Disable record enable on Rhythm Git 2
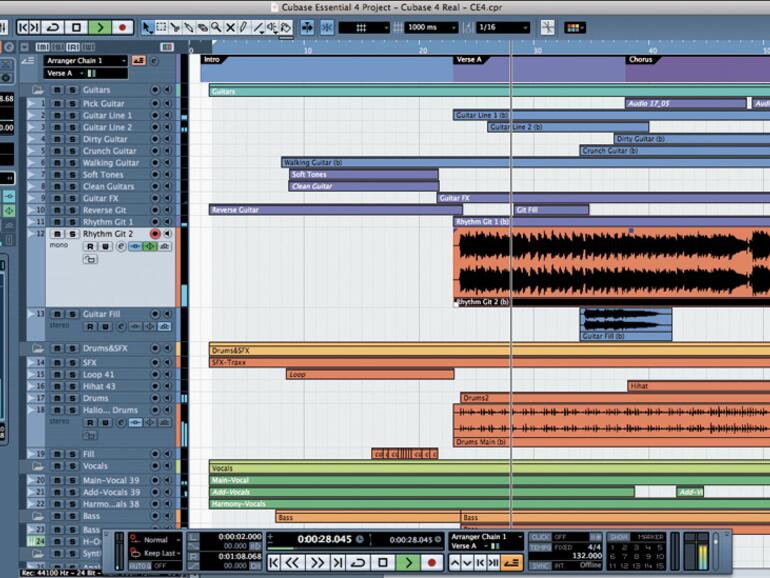The image size is (770, 578). [x=154, y=234]
